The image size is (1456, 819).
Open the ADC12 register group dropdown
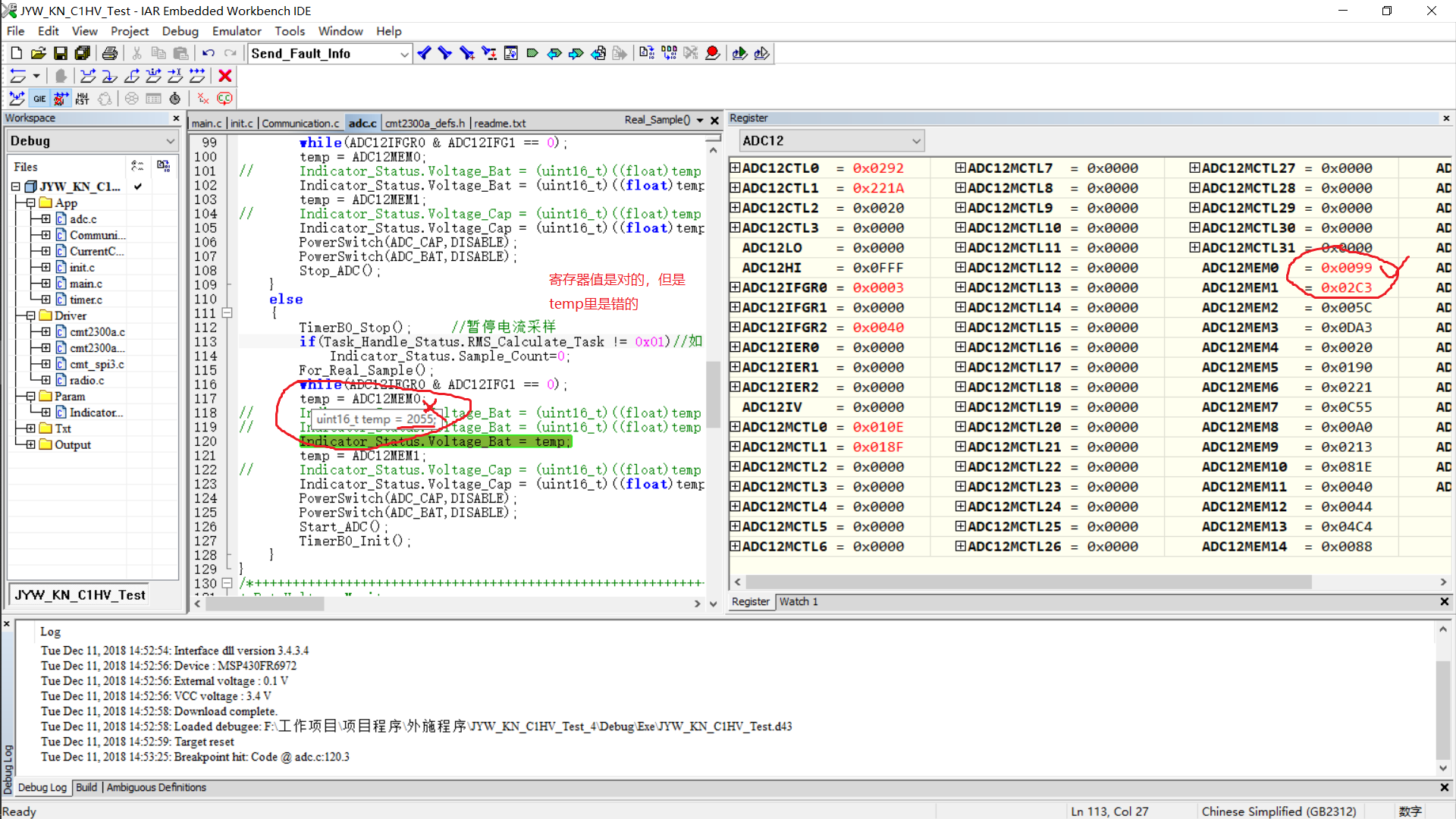(x=916, y=141)
